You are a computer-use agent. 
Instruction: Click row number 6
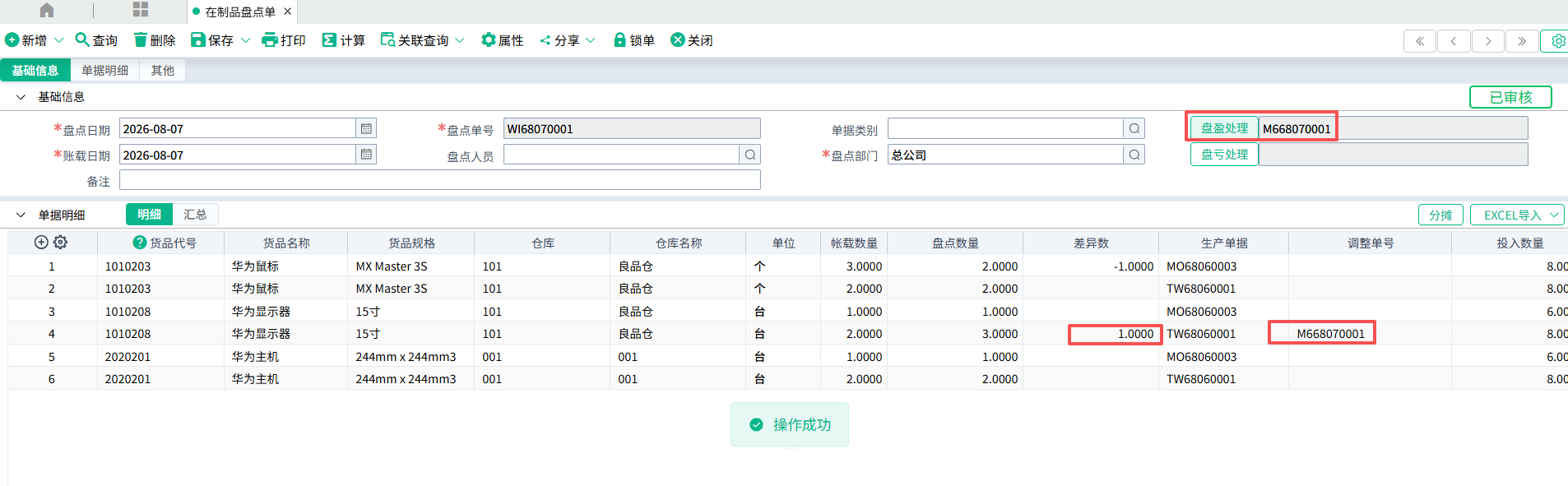click(52, 379)
